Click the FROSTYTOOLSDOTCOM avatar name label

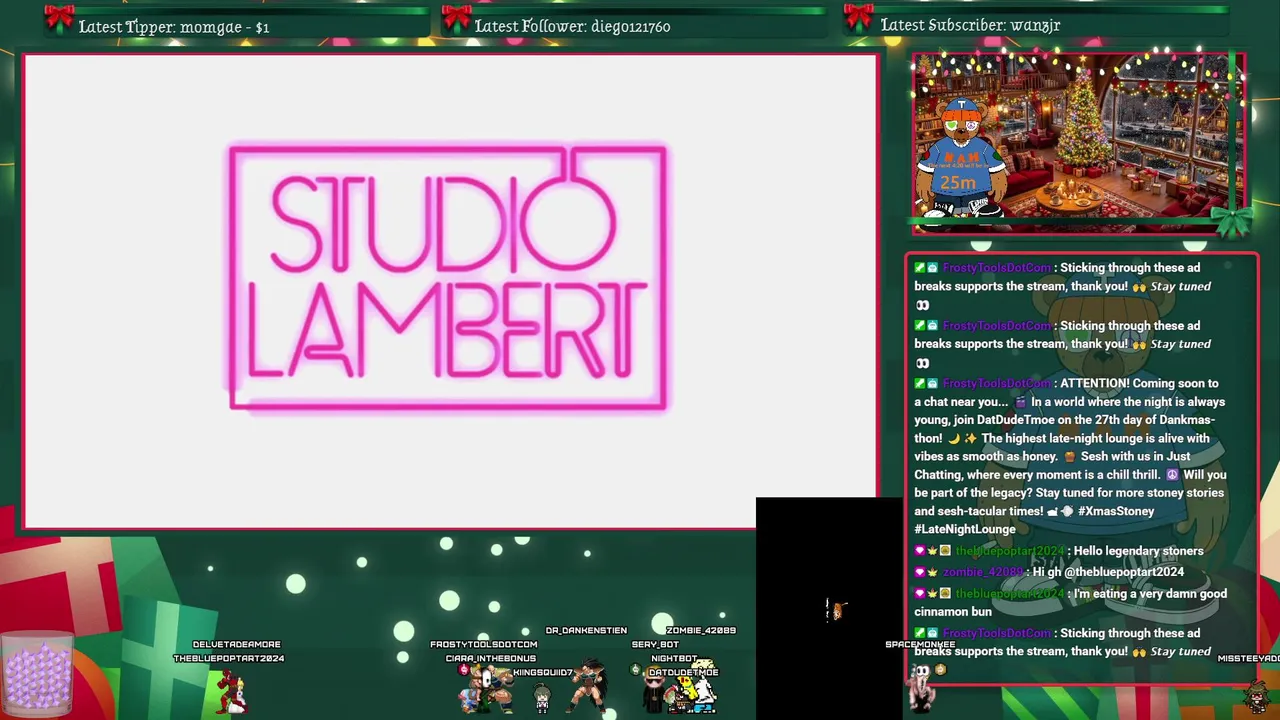483,644
